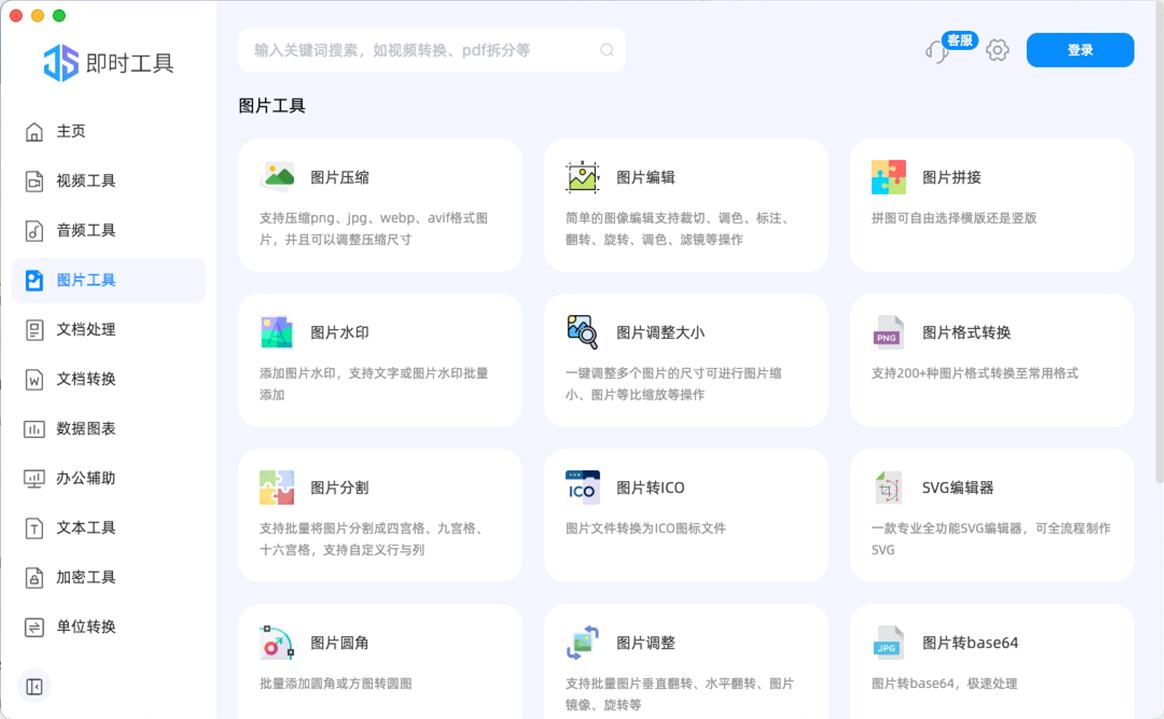1164x719 pixels.
Task: Open 文档转换 sidebar item
Action: click(x=86, y=379)
